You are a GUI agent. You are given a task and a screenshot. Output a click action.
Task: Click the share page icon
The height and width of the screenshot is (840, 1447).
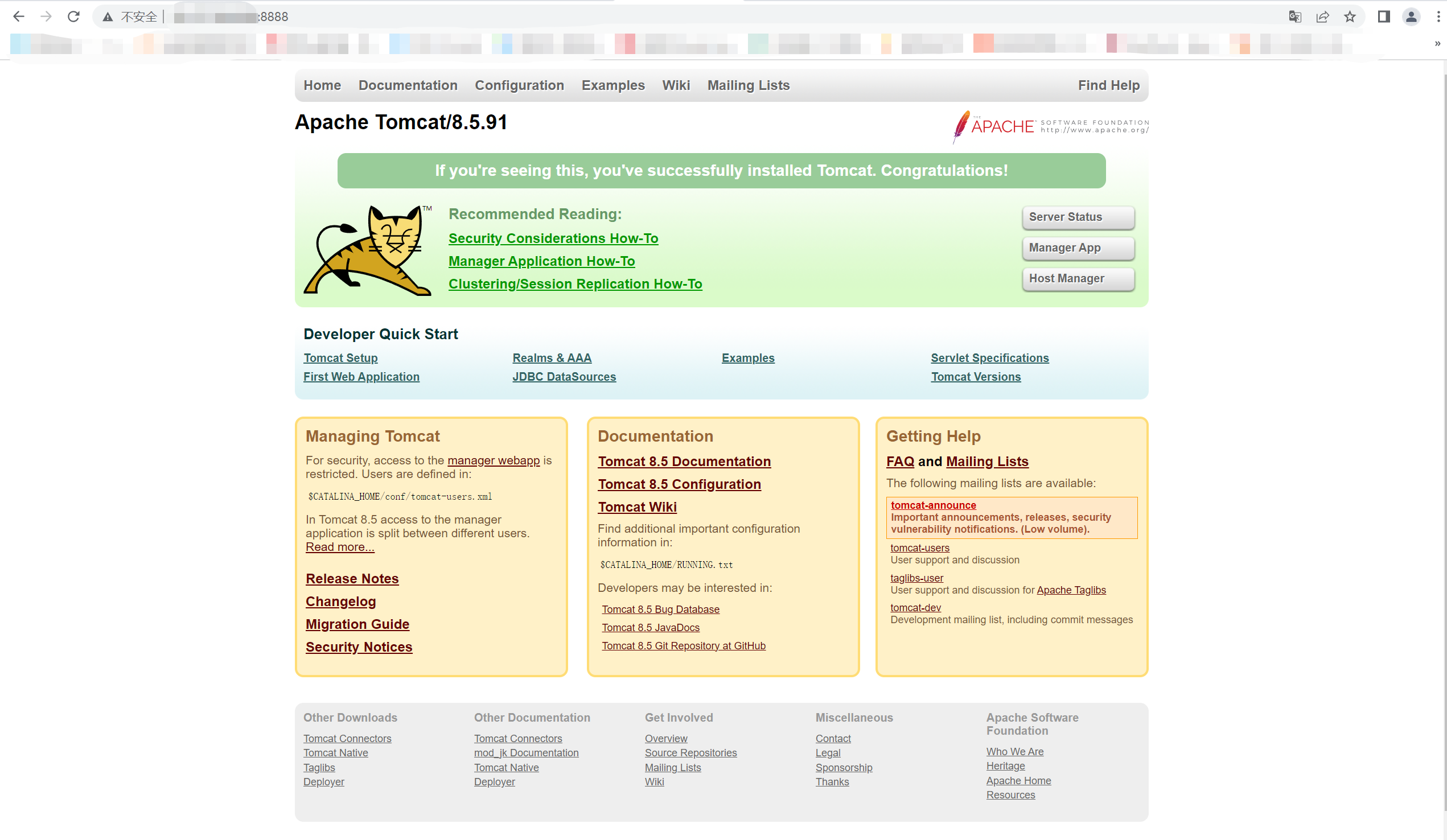[x=1322, y=17]
